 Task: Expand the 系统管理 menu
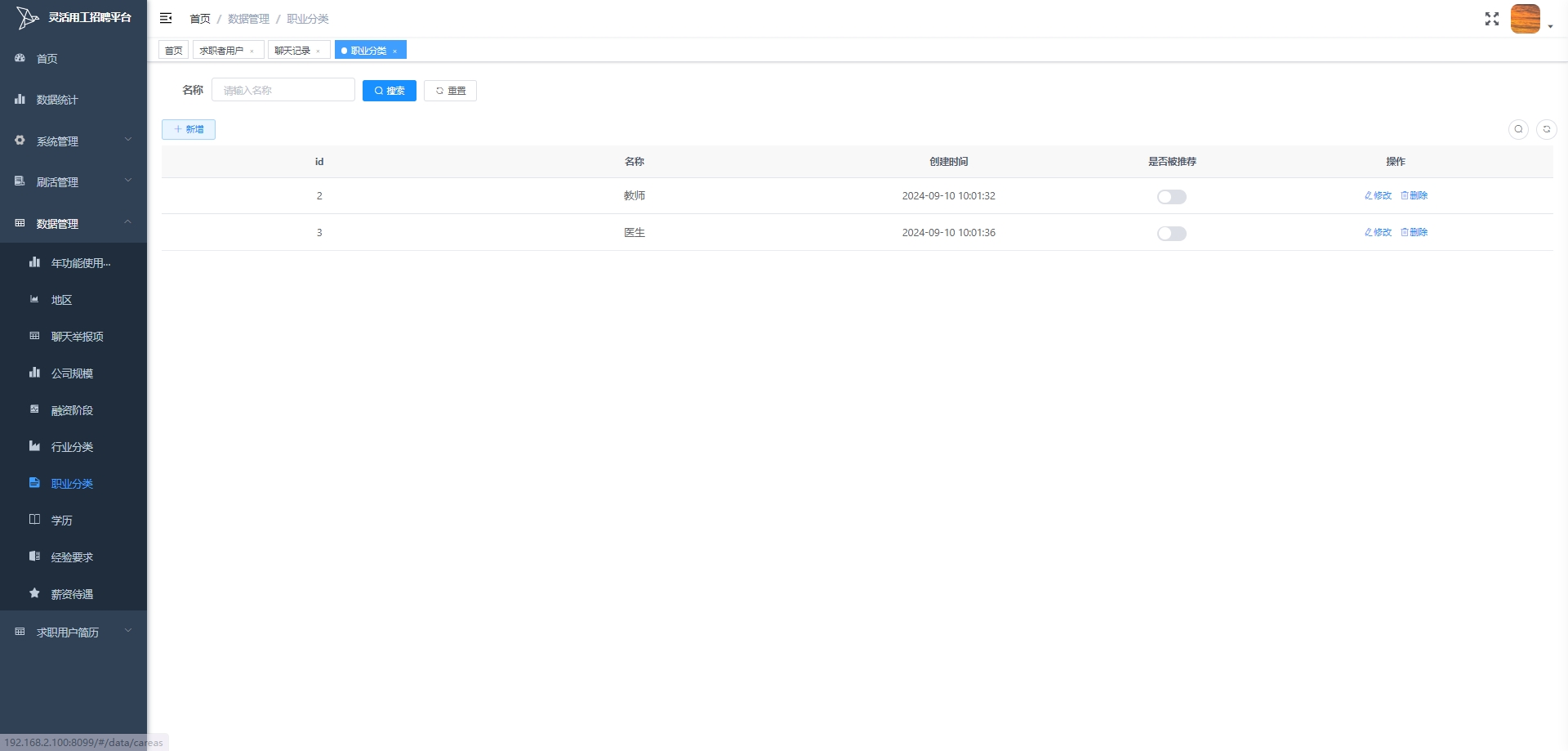click(x=73, y=141)
